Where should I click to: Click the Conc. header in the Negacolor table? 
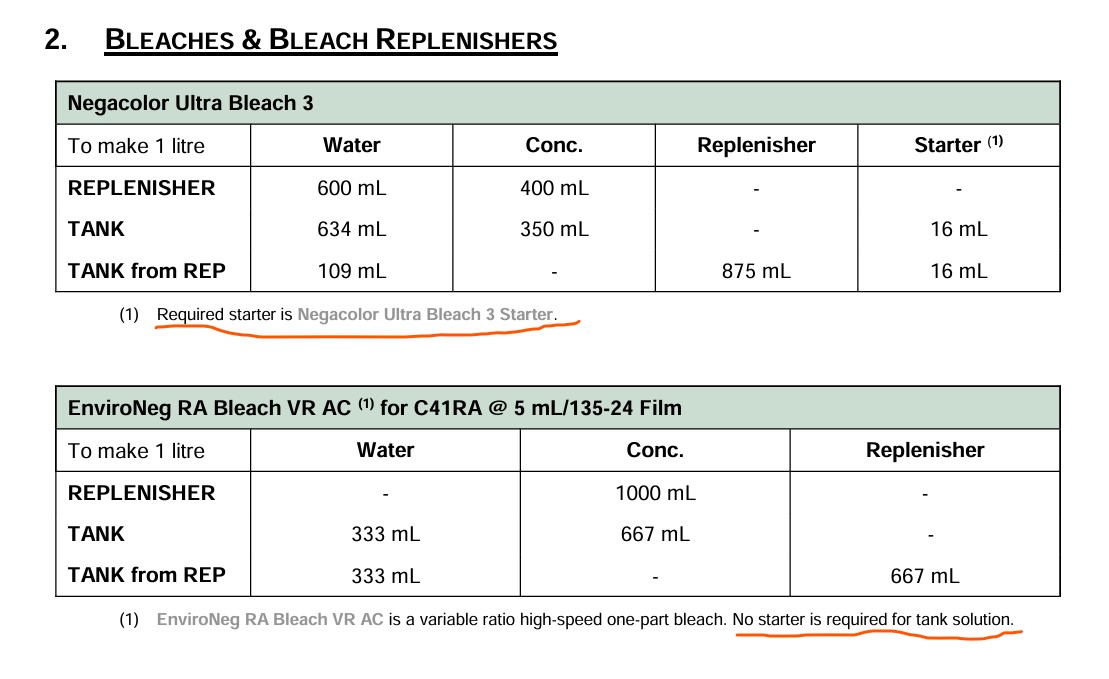pos(554,145)
